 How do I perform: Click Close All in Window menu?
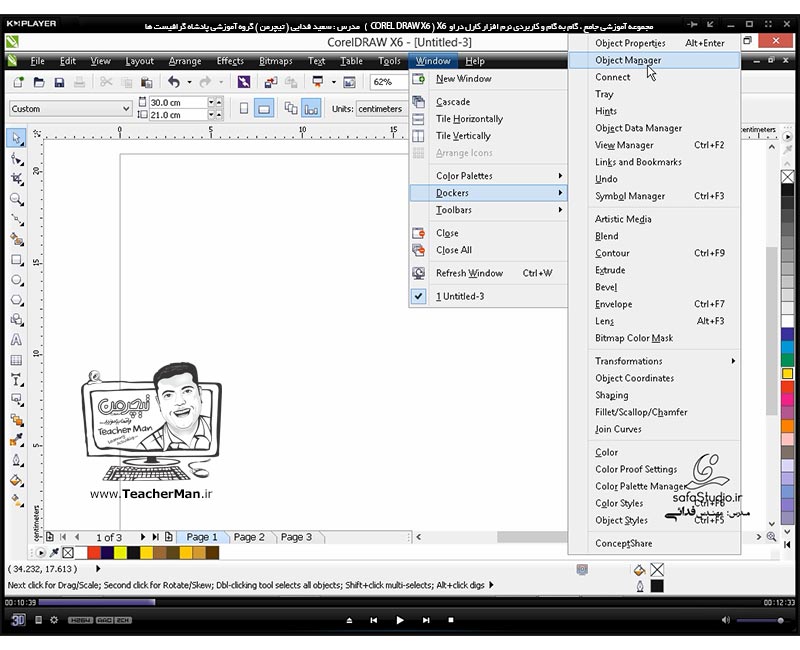[489, 250]
